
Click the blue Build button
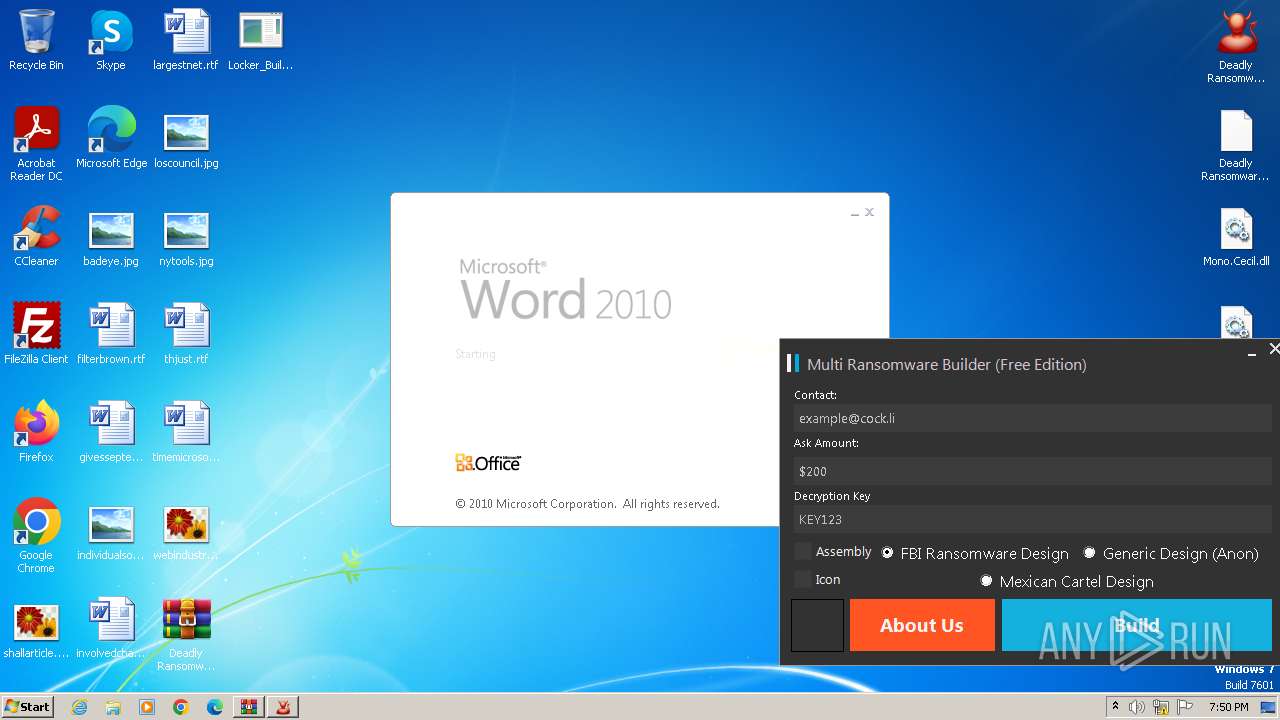[1137, 625]
